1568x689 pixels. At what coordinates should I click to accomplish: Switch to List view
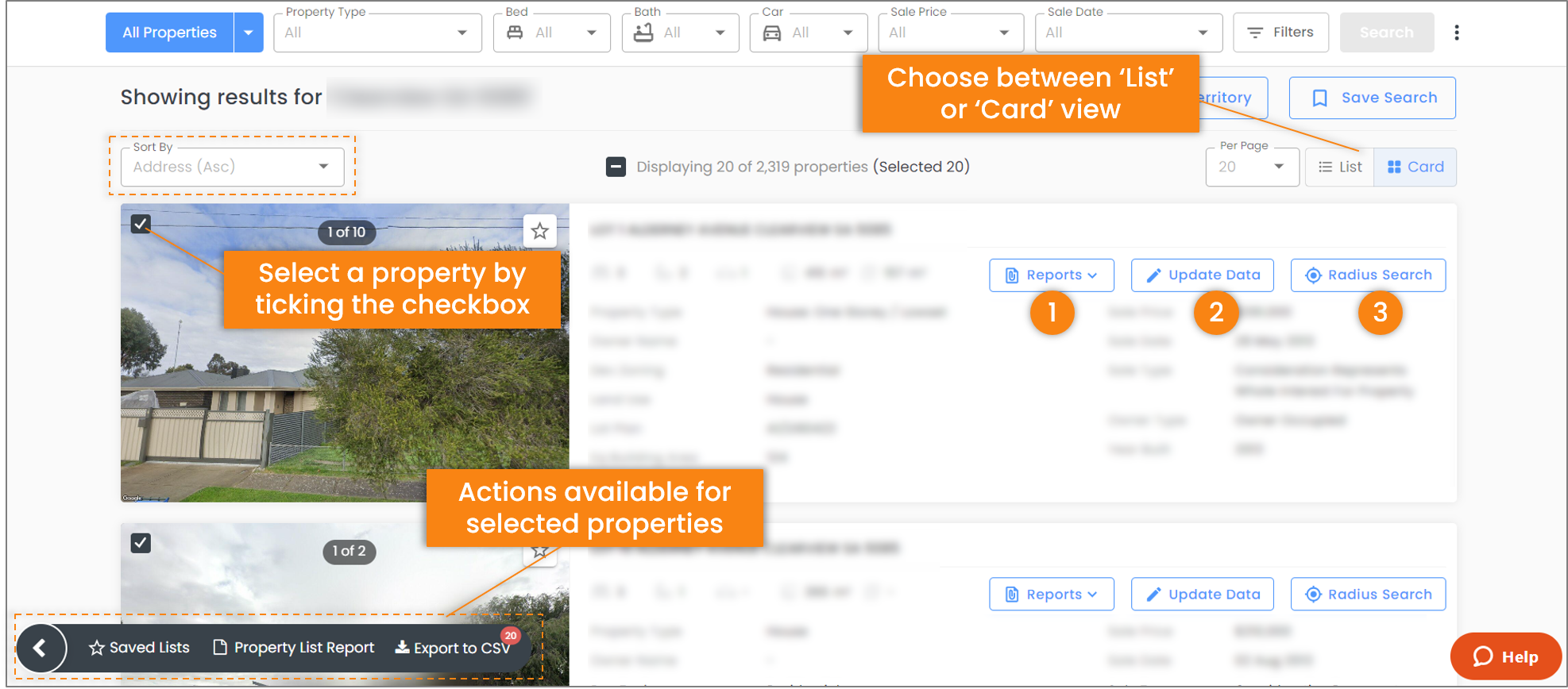pos(1340,167)
